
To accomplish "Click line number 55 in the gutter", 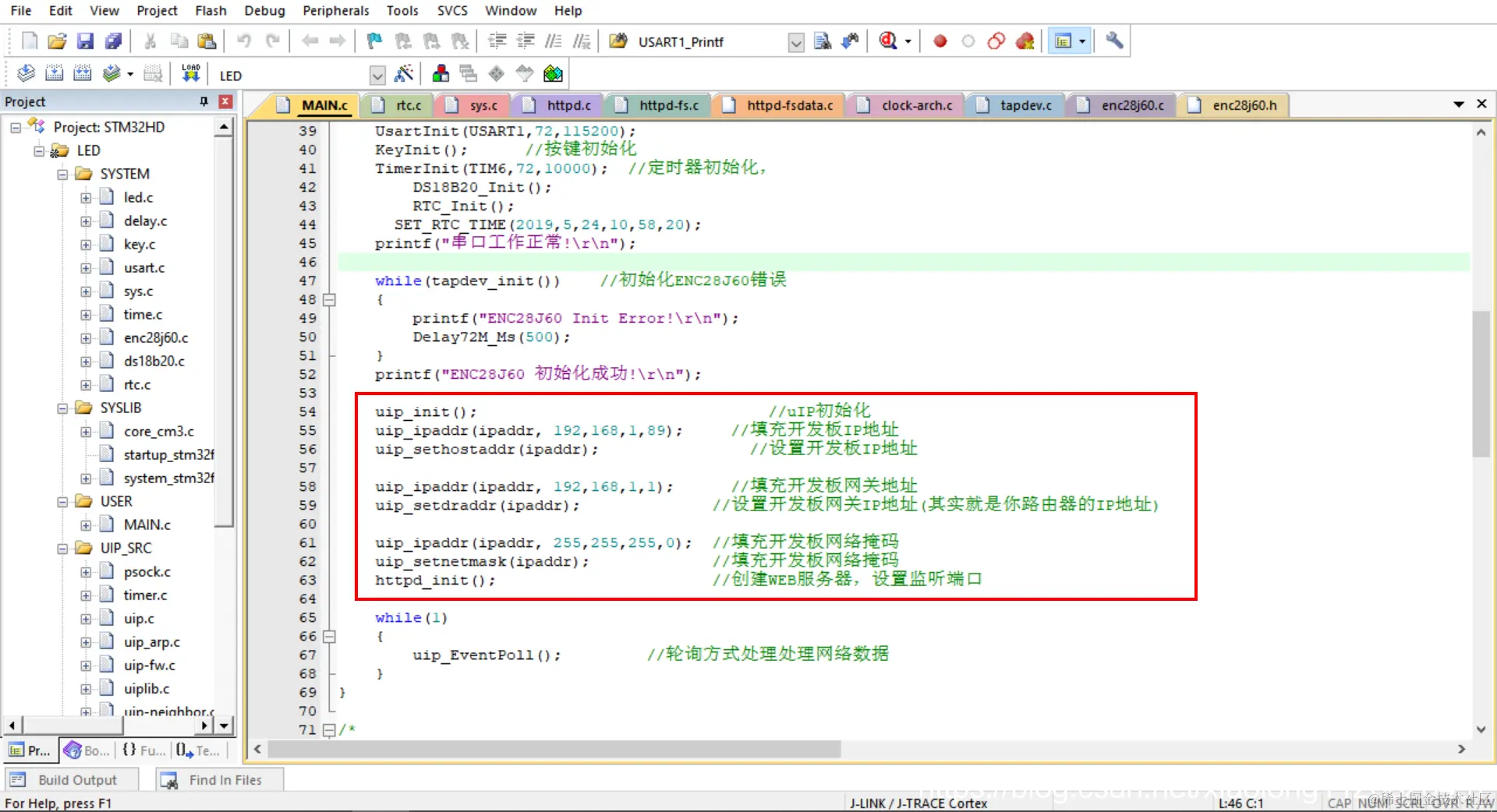I will click(x=308, y=430).
